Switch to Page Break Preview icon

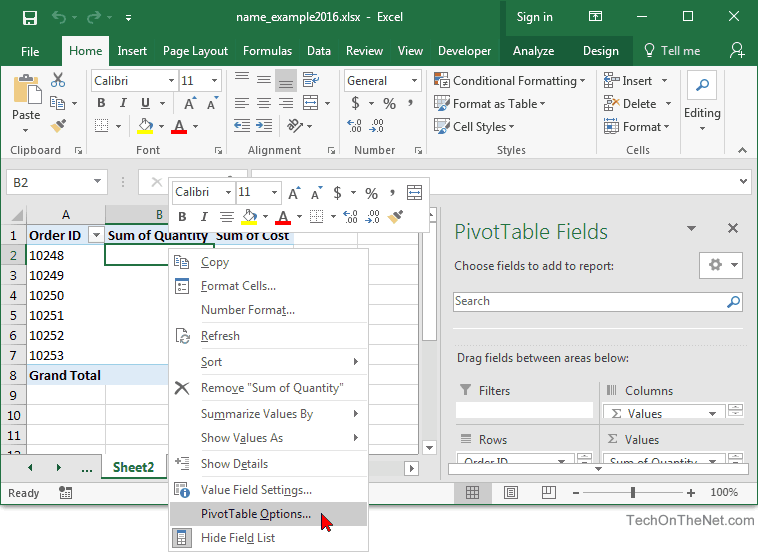(x=548, y=493)
